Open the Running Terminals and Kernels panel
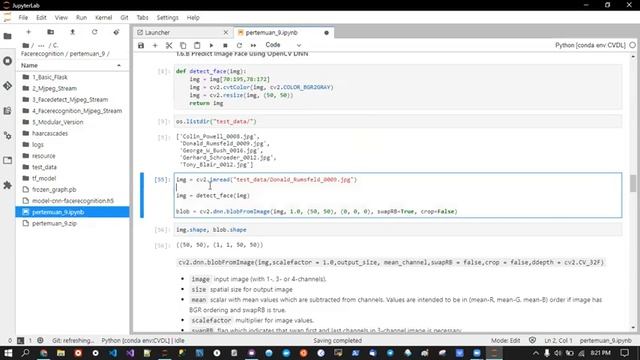This screenshot has height=360, width=640. pyautogui.click(x=7, y=61)
